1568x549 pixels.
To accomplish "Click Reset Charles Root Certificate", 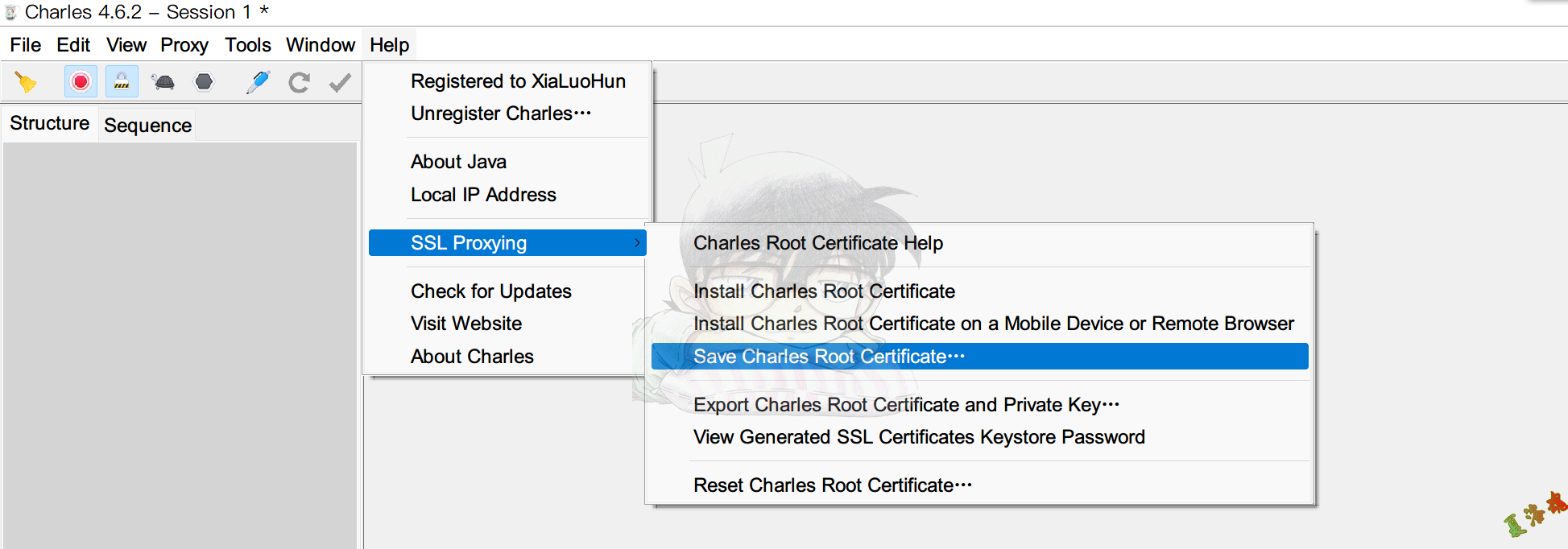I will pyautogui.click(x=832, y=485).
